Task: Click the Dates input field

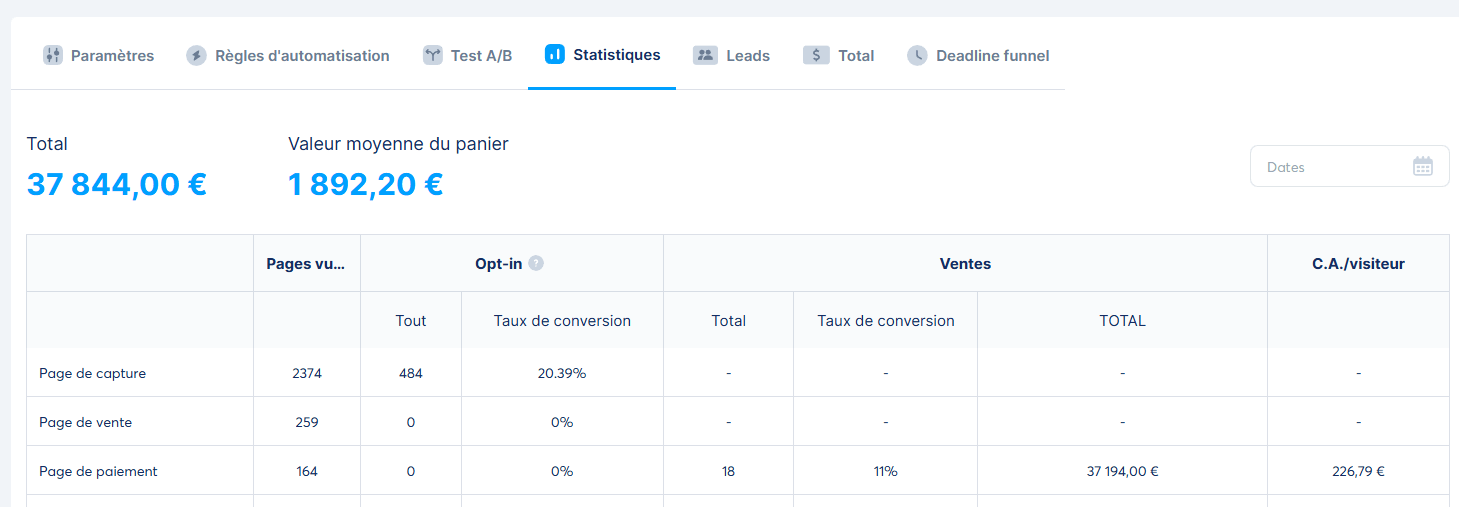Action: [x=1330, y=167]
